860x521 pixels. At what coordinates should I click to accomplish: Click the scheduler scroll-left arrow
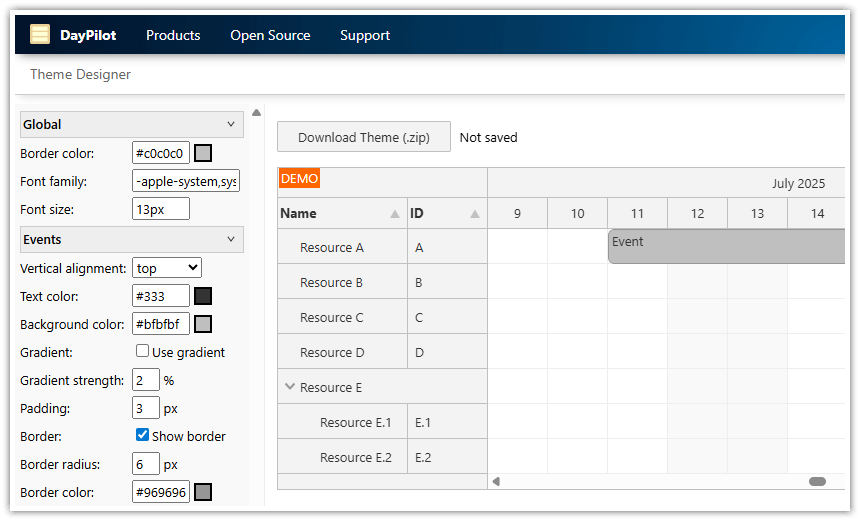pos(496,482)
